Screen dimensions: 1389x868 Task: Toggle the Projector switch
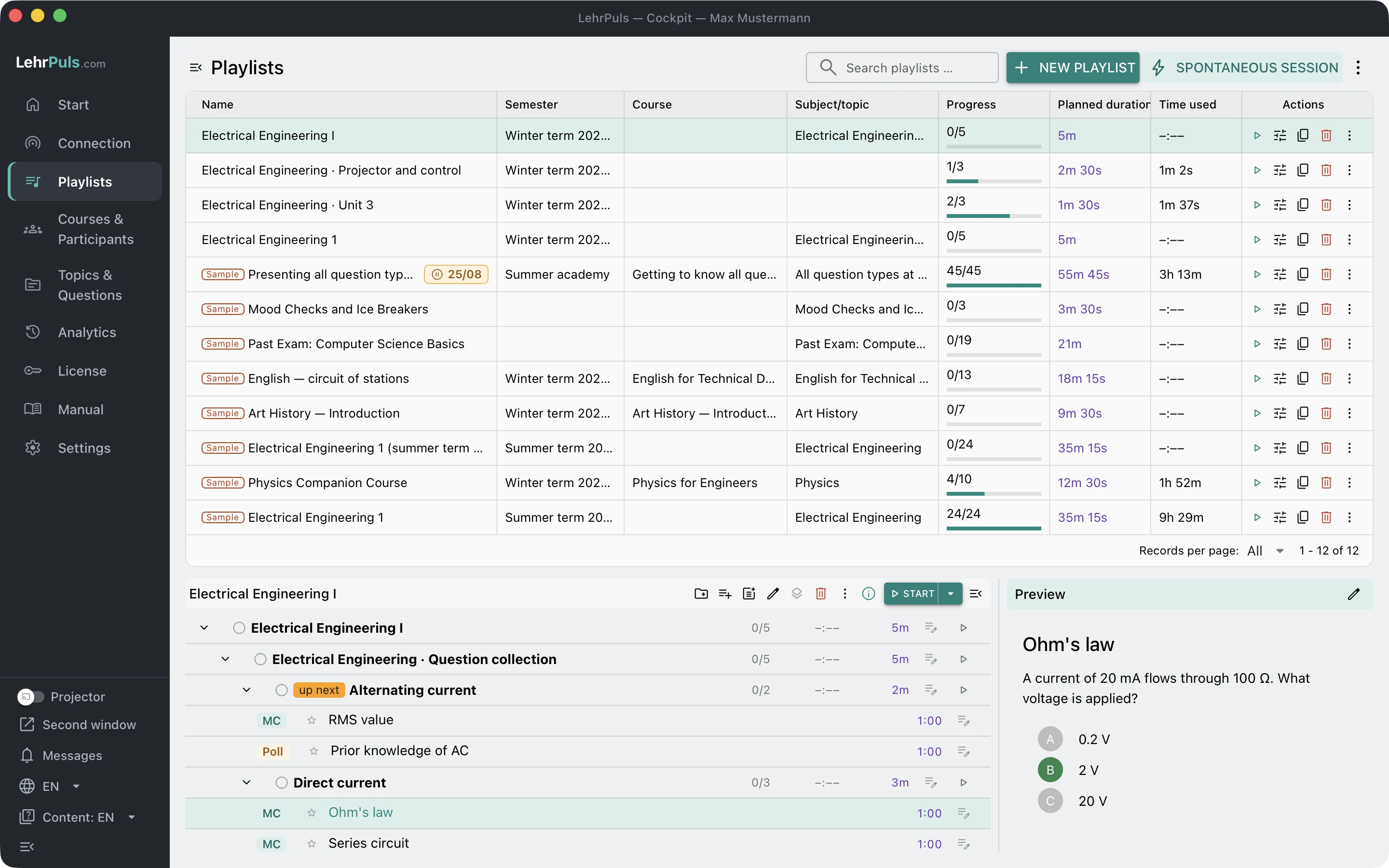[30, 697]
